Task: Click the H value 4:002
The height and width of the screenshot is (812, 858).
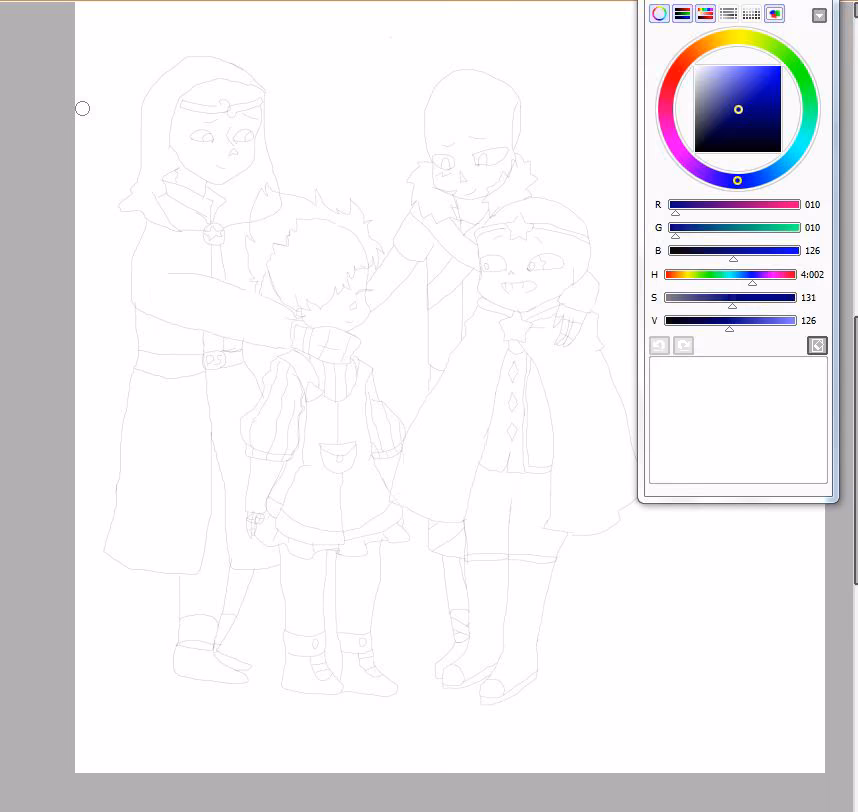Action: tap(812, 275)
